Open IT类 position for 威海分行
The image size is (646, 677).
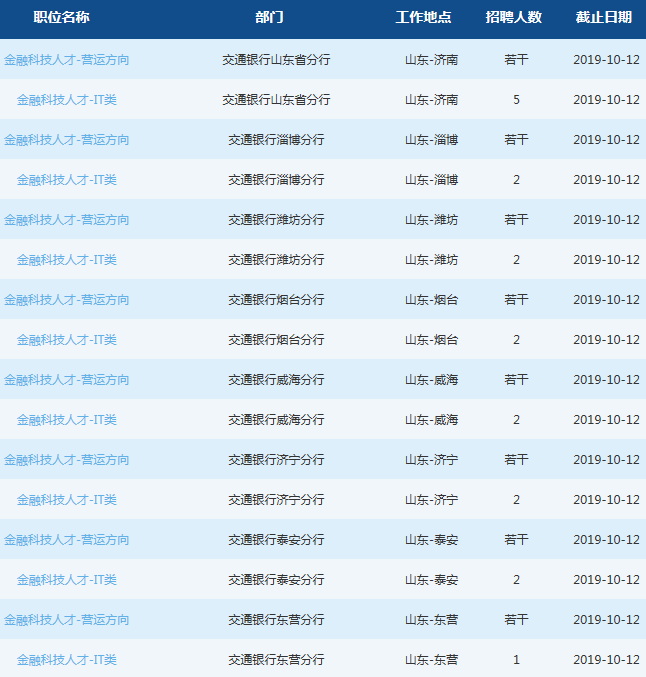[x=66, y=420]
